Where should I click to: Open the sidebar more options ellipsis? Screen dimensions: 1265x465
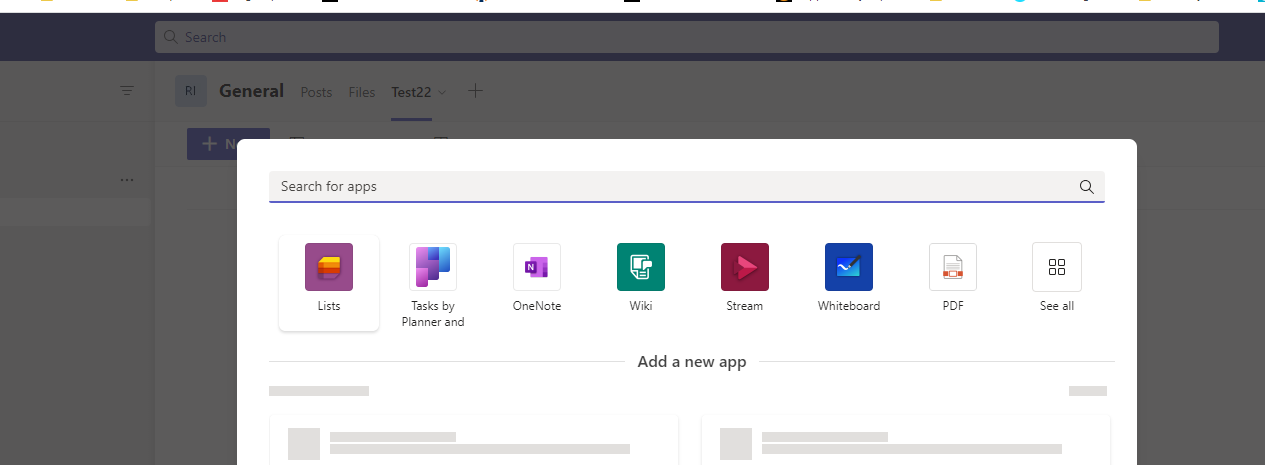[127, 180]
